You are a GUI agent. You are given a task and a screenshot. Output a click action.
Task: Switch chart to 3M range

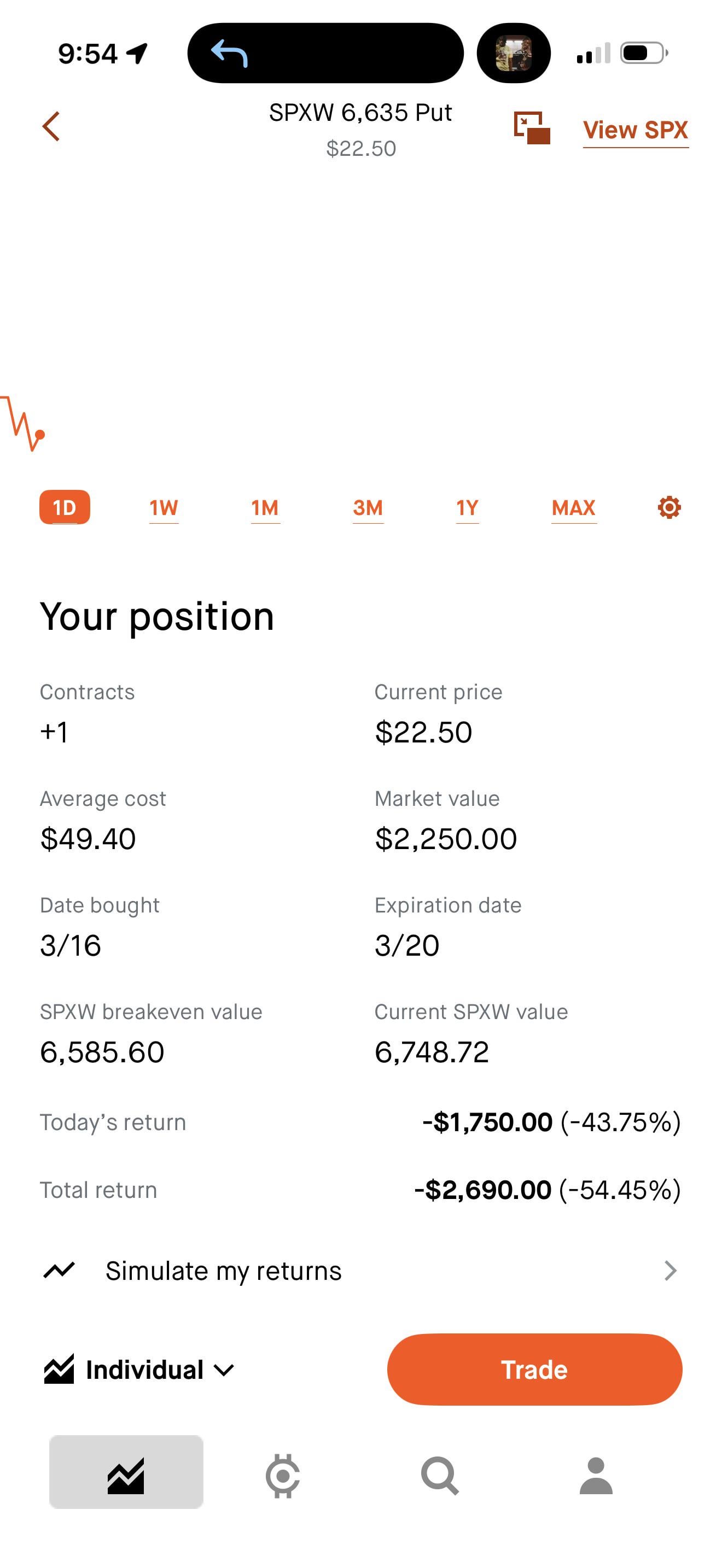pyautogui.click(x=368, y=508)
